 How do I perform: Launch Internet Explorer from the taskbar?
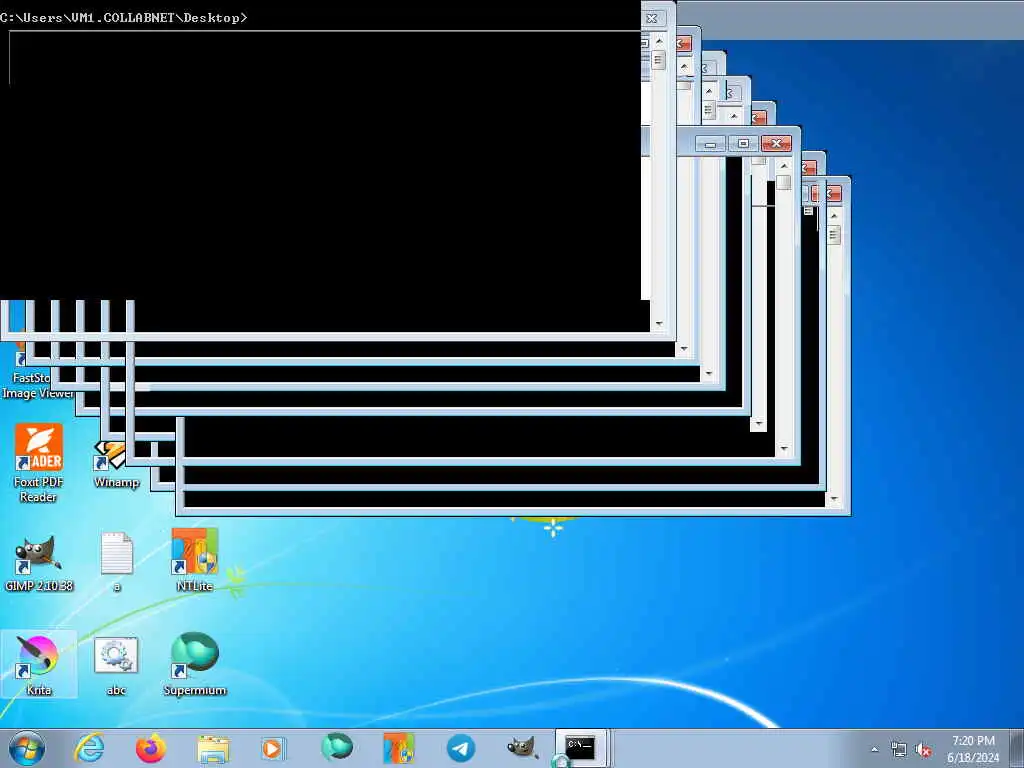89,748
